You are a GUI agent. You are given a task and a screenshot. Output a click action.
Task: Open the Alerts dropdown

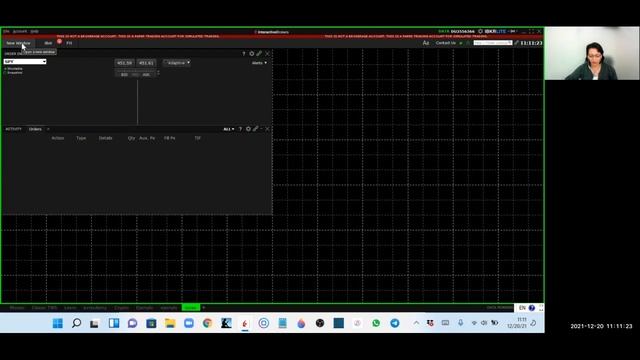tap(259, 63)
